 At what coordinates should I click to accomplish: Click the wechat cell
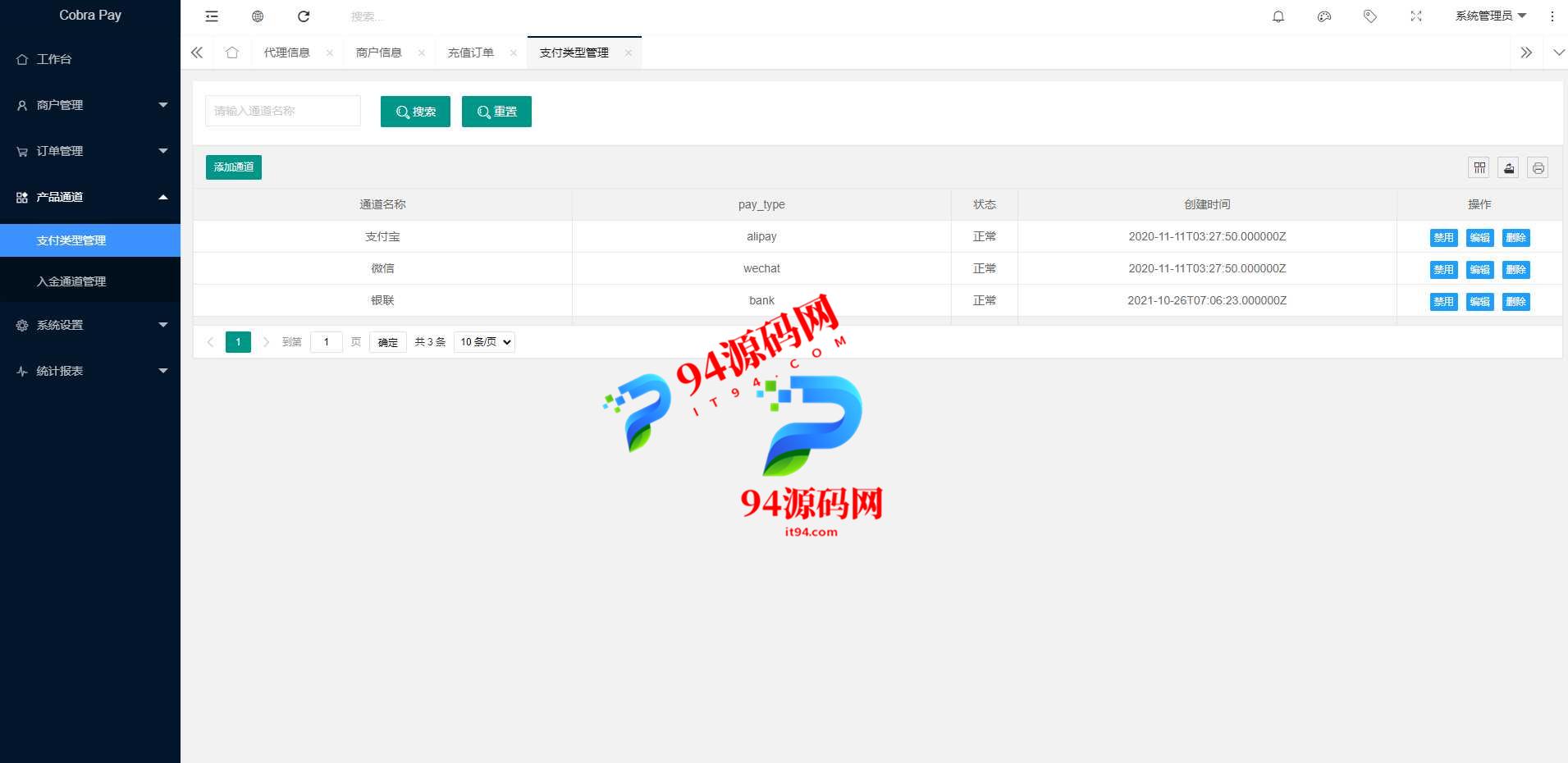pos(761,268)
